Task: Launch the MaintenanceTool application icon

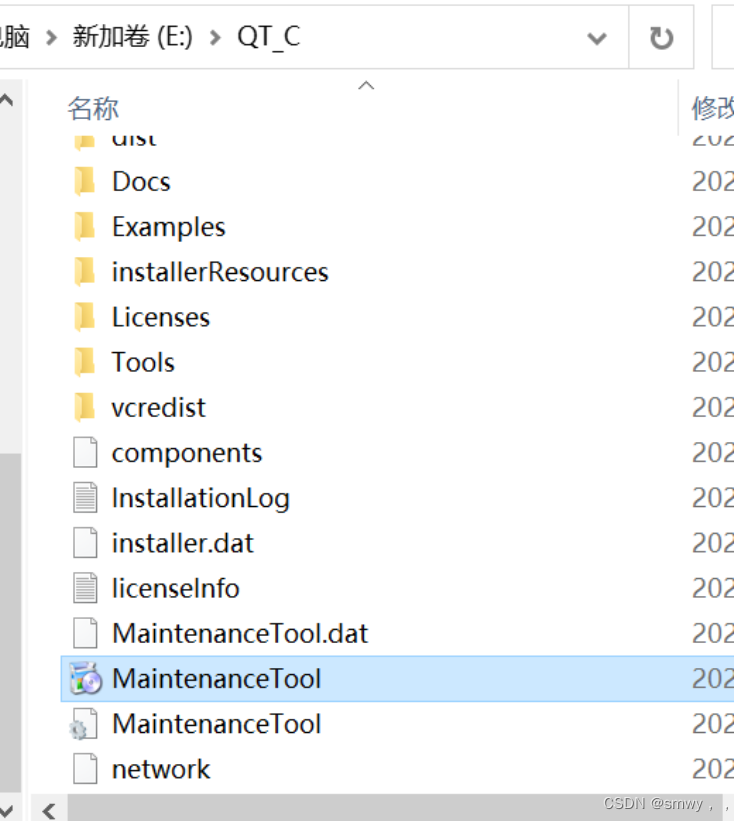Action: coord(85,678)
